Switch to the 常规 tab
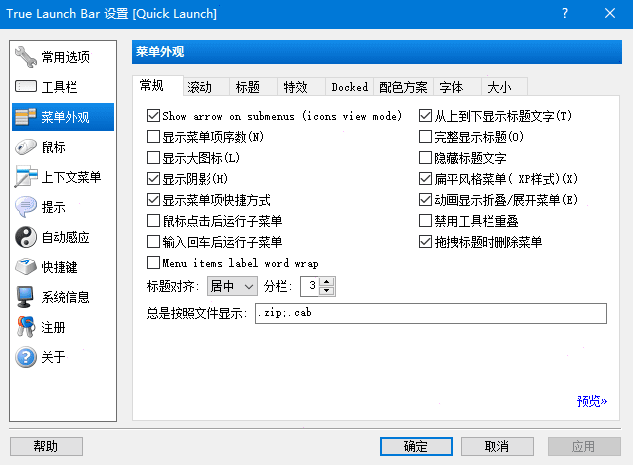 coord(158,86)
